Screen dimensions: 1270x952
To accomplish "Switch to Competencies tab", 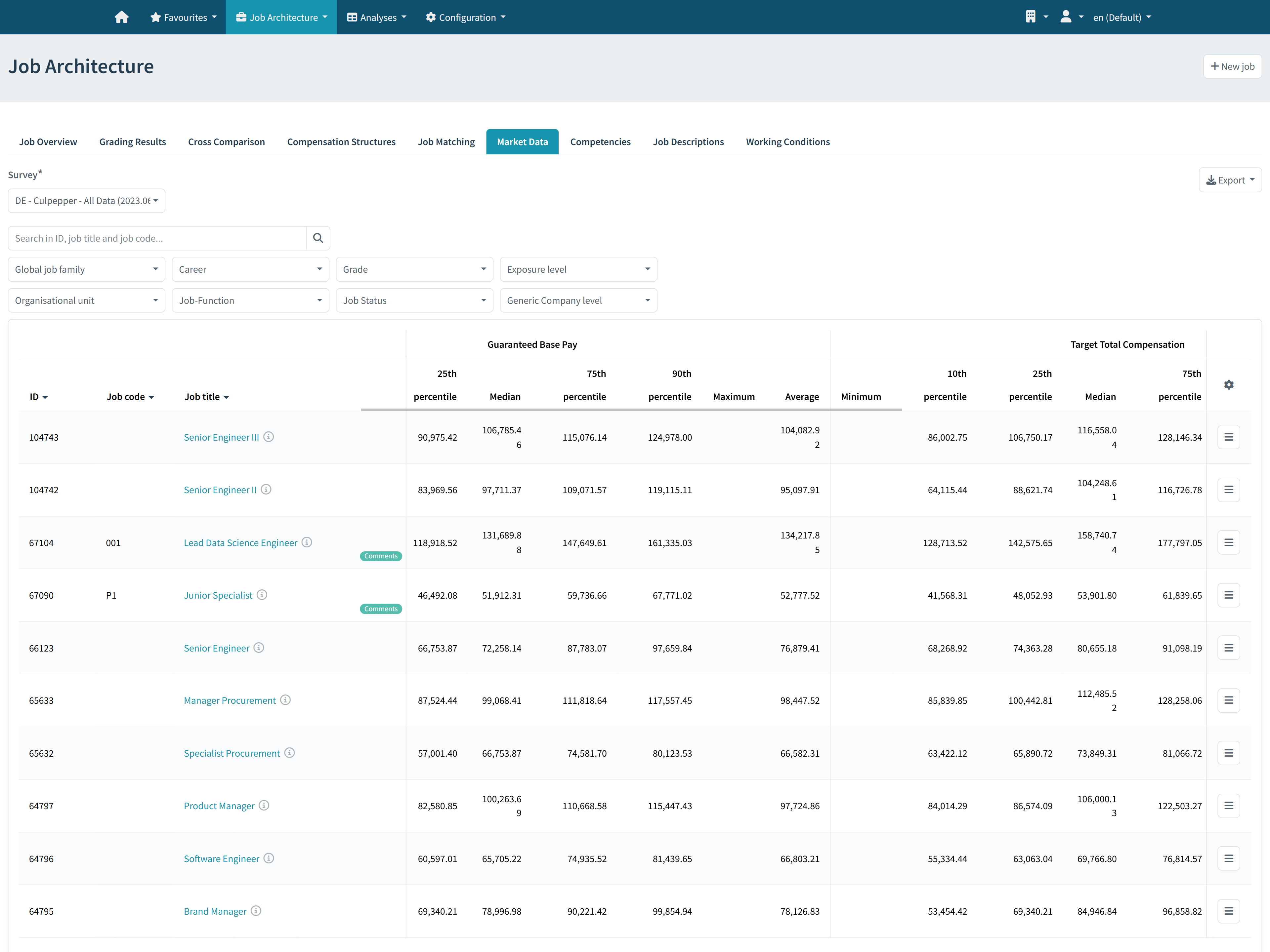I will (601, 142).
